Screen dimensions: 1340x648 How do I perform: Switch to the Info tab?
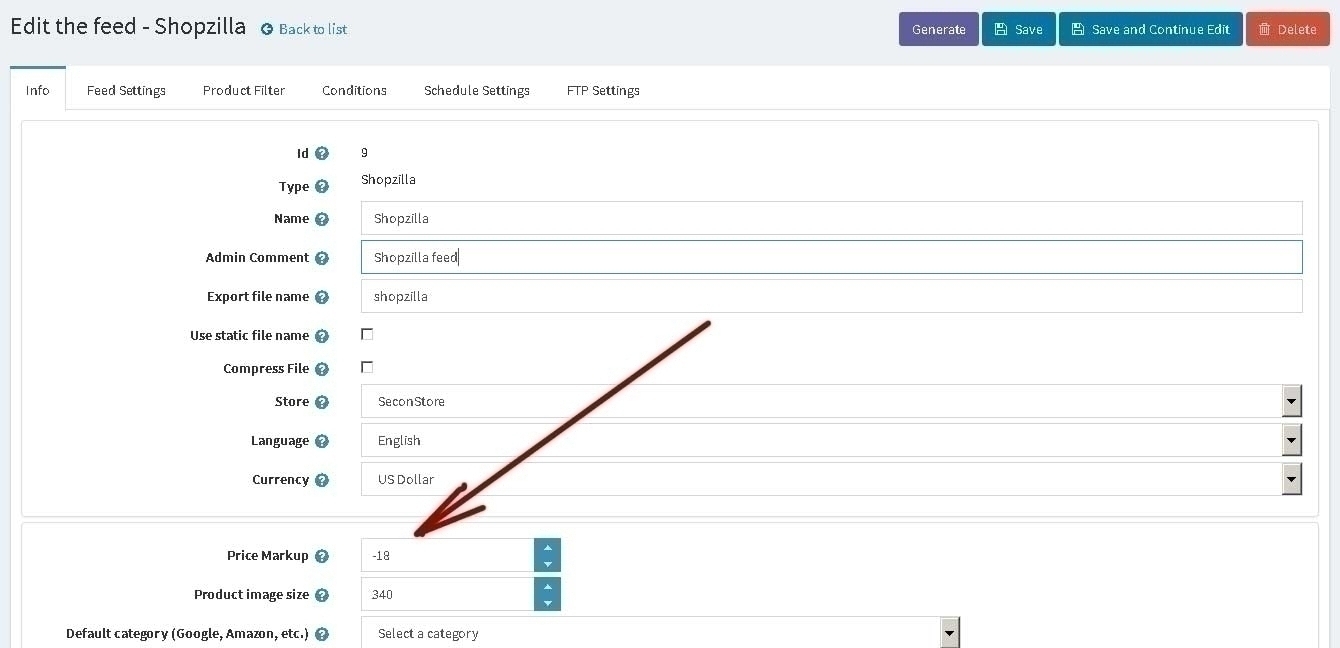pos(37,90)
